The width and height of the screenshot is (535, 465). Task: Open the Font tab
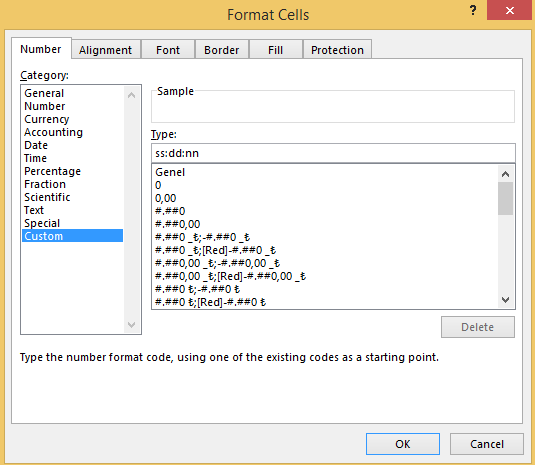click(x=168, y=50)
